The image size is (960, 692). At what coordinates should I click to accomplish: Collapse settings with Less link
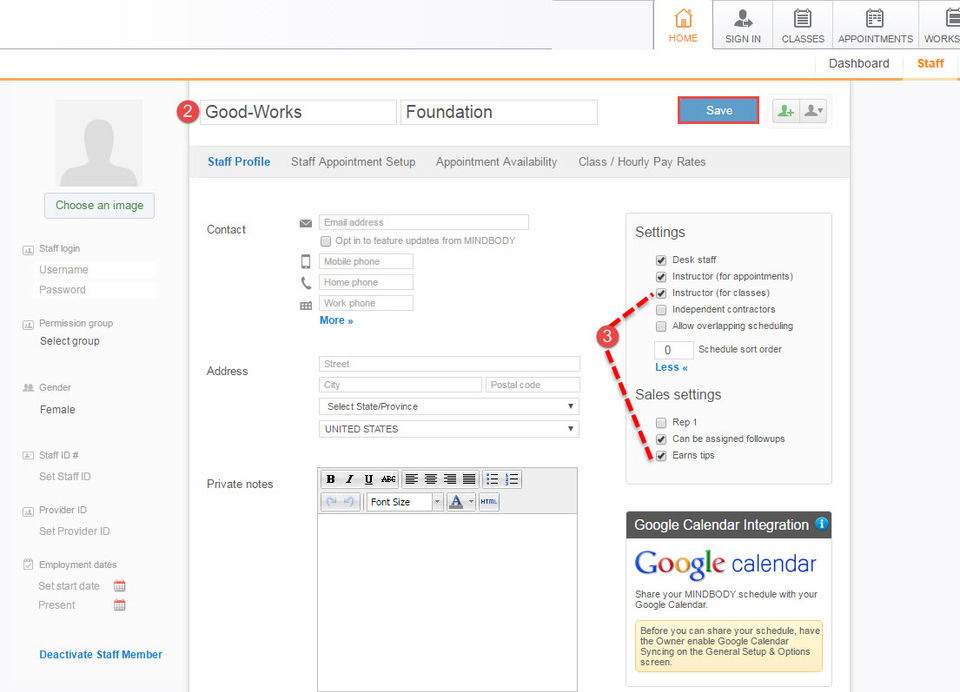pos(671,367)
